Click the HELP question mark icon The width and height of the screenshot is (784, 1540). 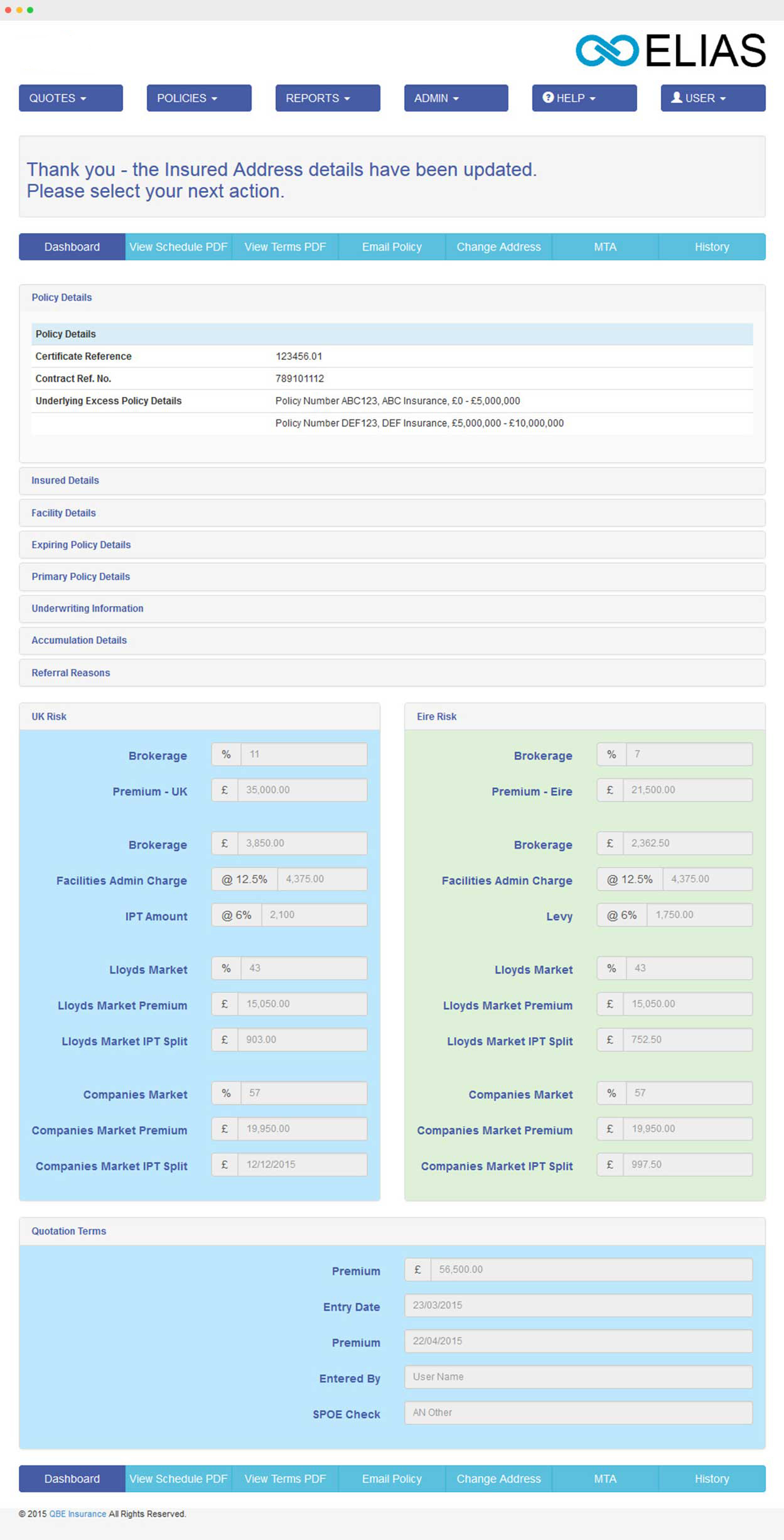[547, 97]
